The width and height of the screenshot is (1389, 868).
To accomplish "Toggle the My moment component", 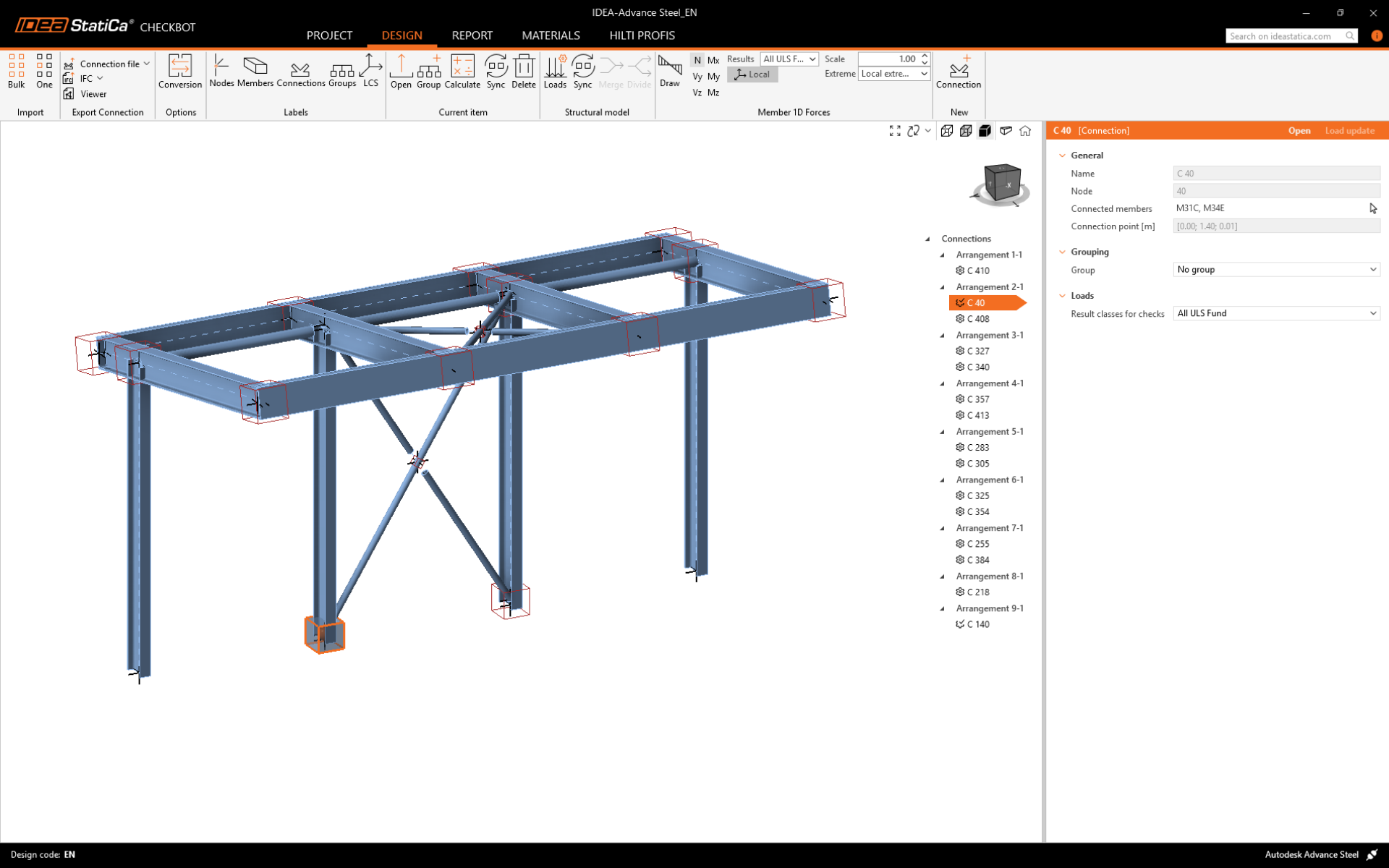I will (713, 76).
